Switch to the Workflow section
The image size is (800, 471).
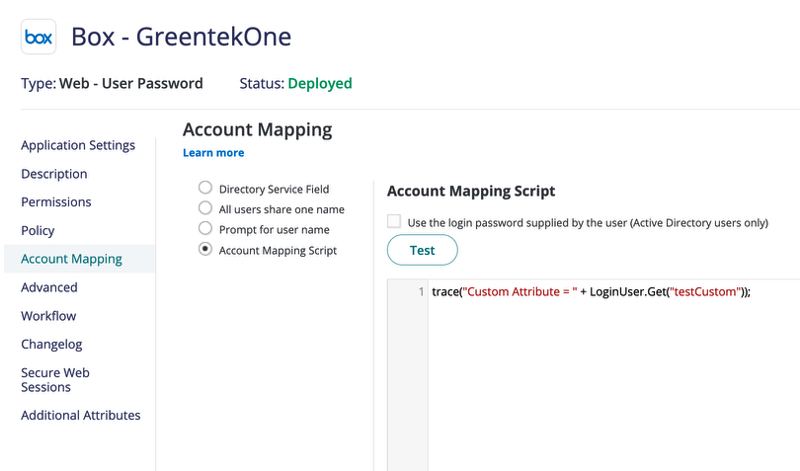[49, 316]
